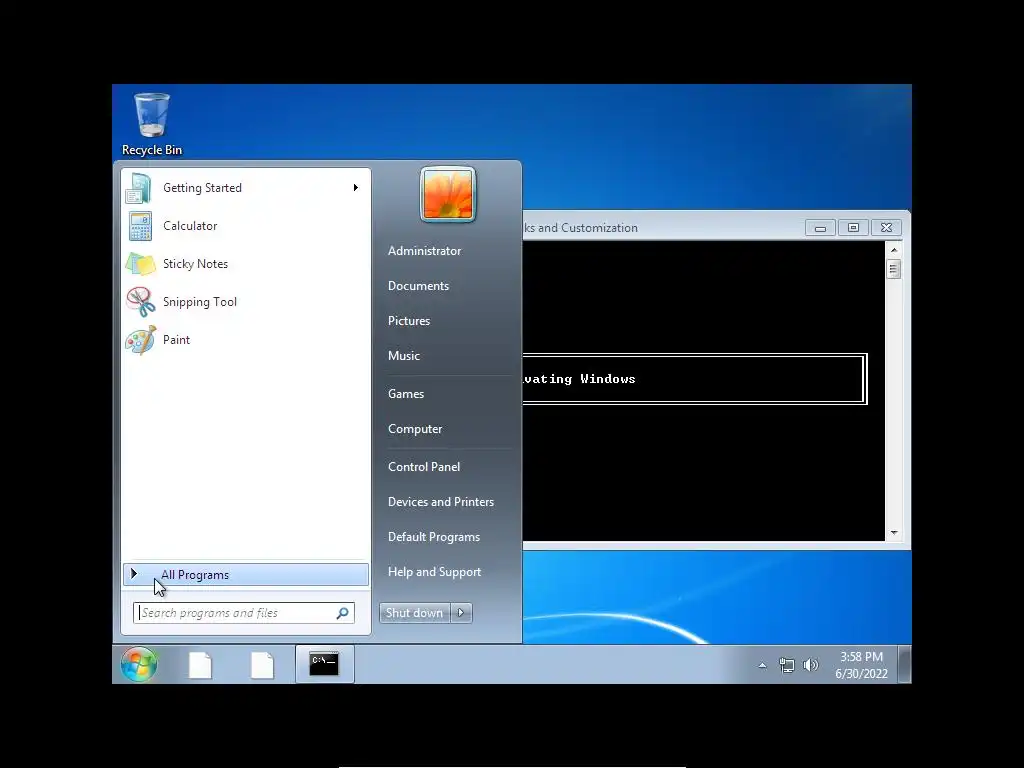Viewport: 1024px width, 768px height.
Task: Focus the Search programs and files box
Action: coord(244,613)
